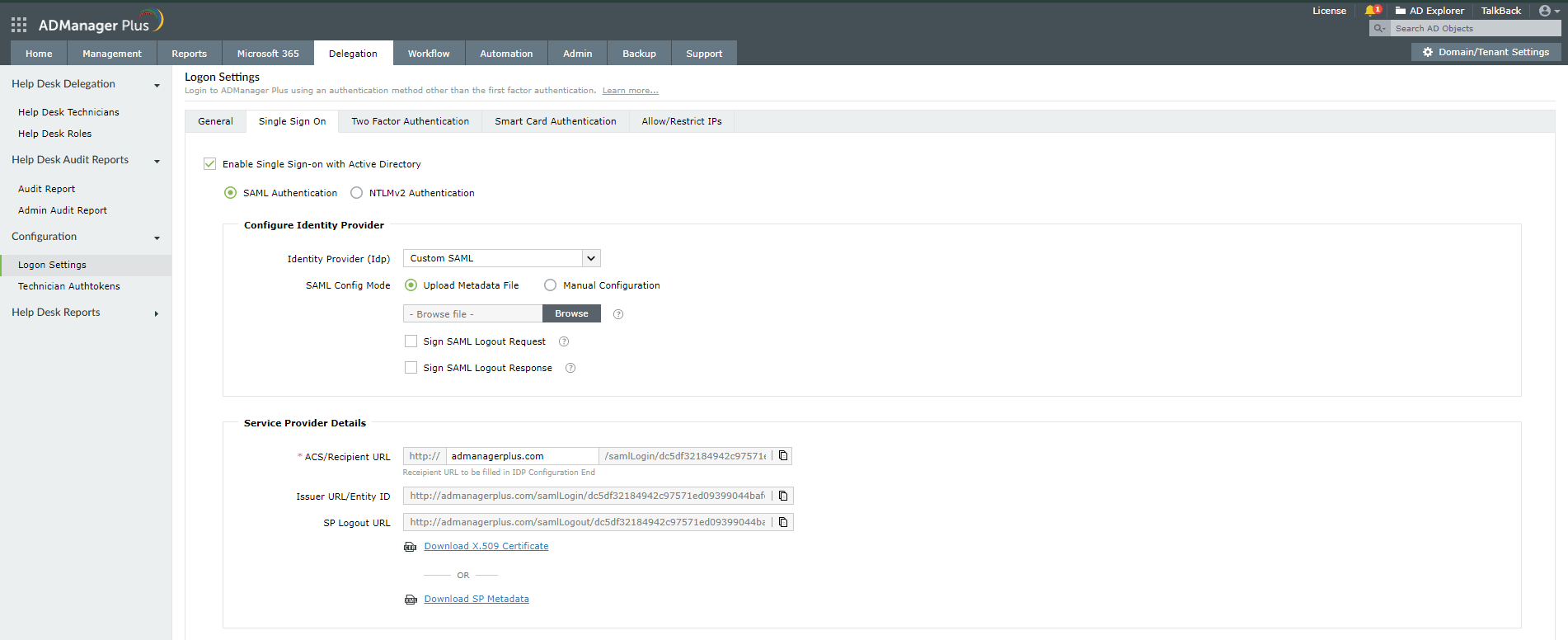Collapse the Help Desk Delegation section
Image resolution: width=1568 pixels, height=640 pixels.
(157, 85)
